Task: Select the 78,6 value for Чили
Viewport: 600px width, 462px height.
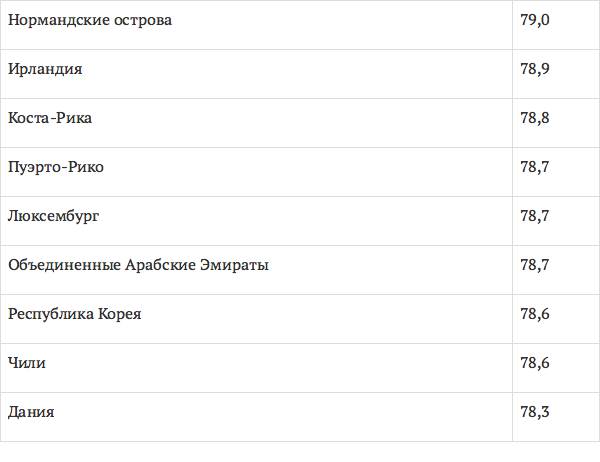Action: (535, 363)
